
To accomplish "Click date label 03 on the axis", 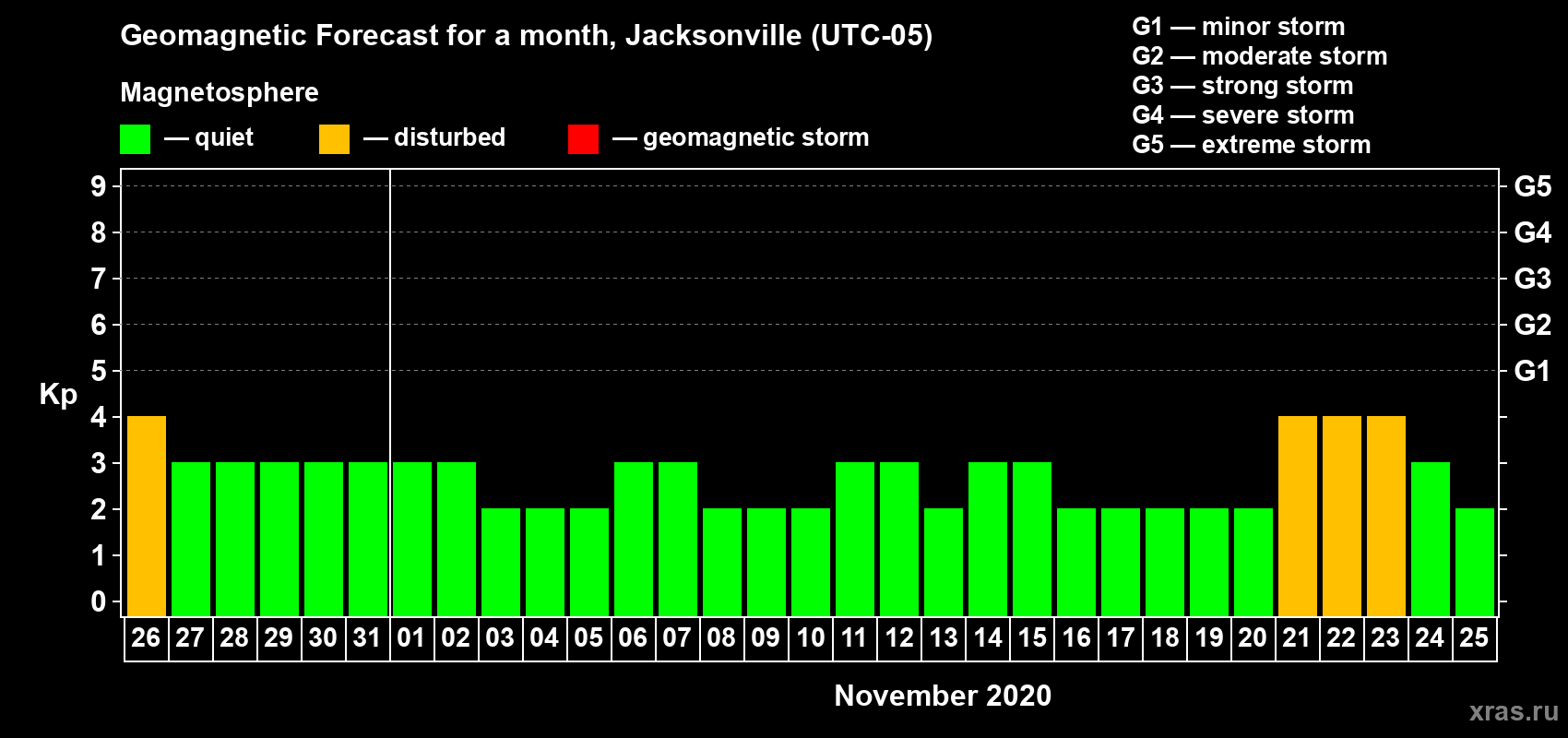I will pos(500,637).
